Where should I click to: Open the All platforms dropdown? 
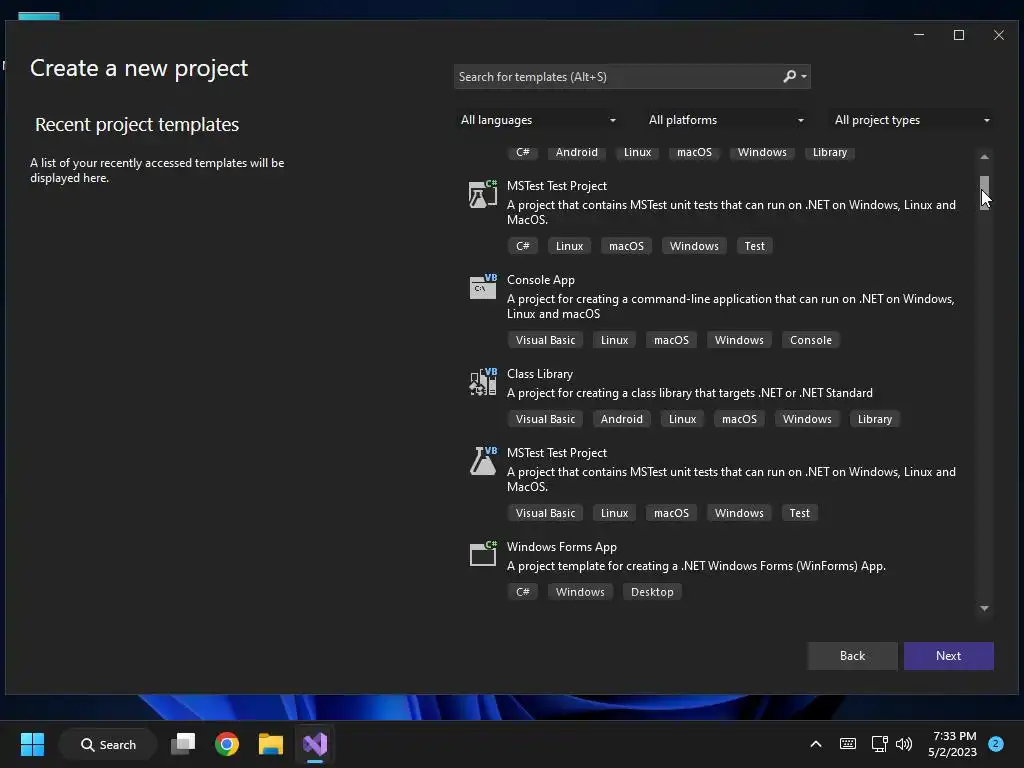[x=726, y=120]
